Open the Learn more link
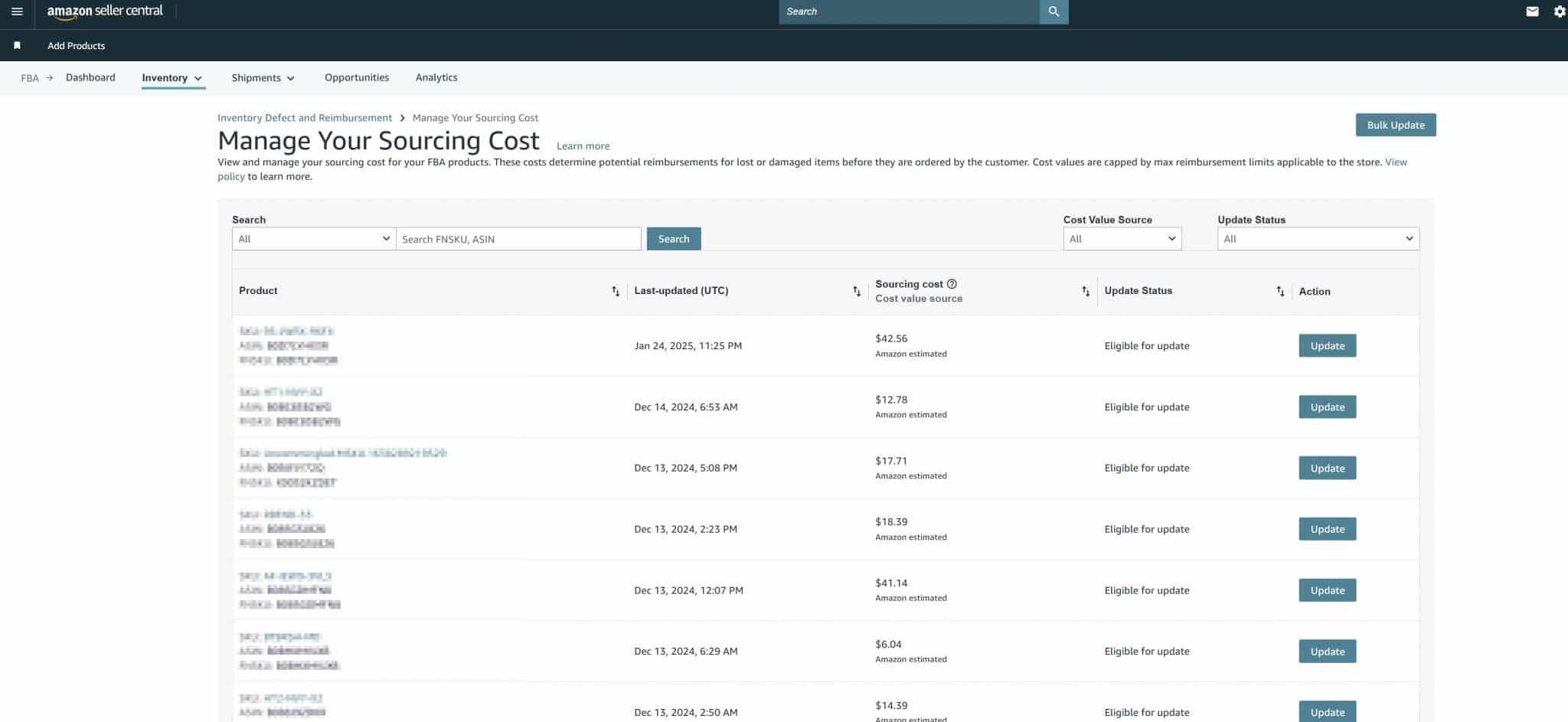 [x=583, y=146]
